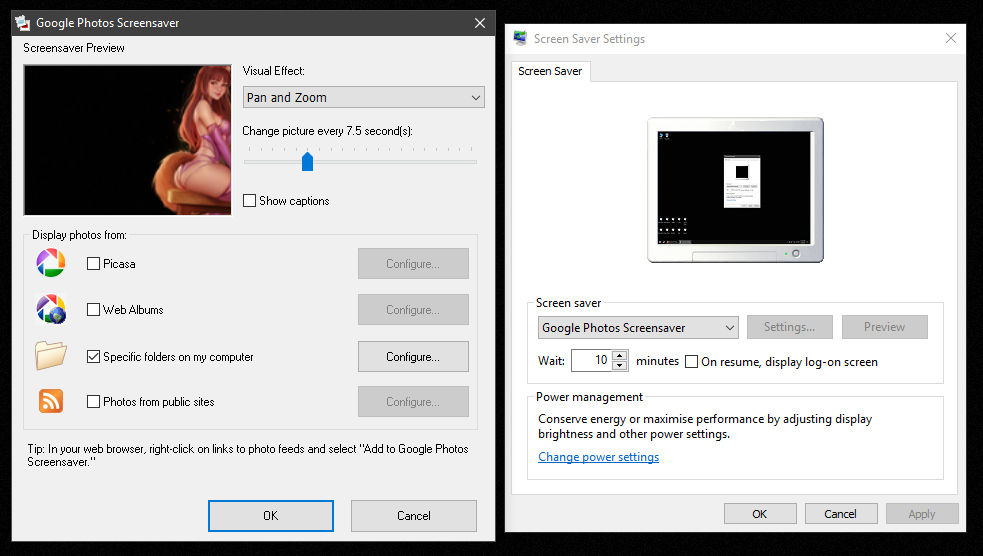Click the Preview button in Screen Saver Settings
Image resolution: width=983 pixels, height=556 pixels.
[885, 327]
